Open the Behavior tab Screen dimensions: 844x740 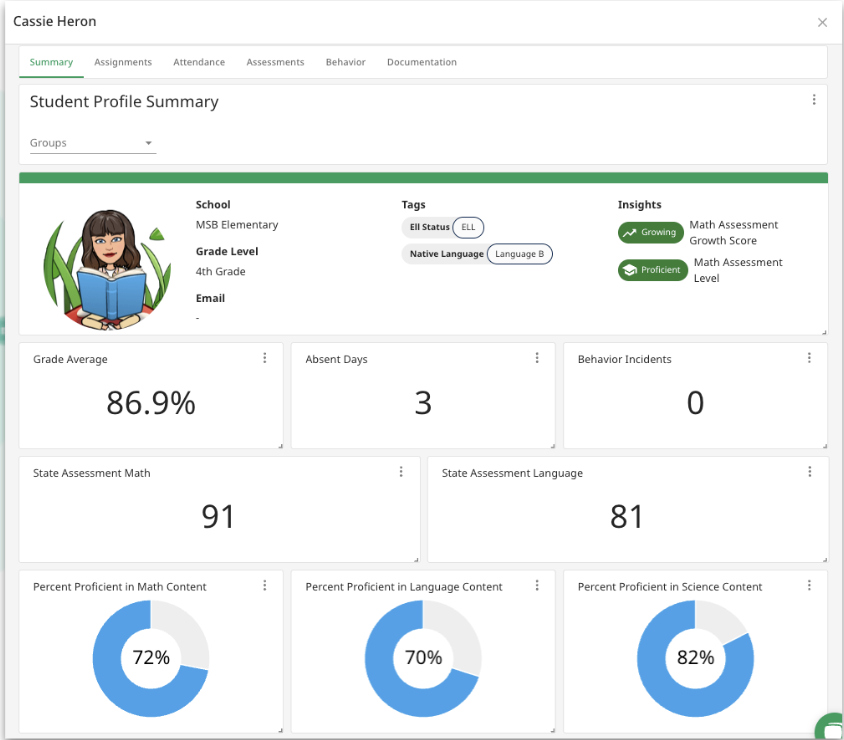[x=345, y=62]
